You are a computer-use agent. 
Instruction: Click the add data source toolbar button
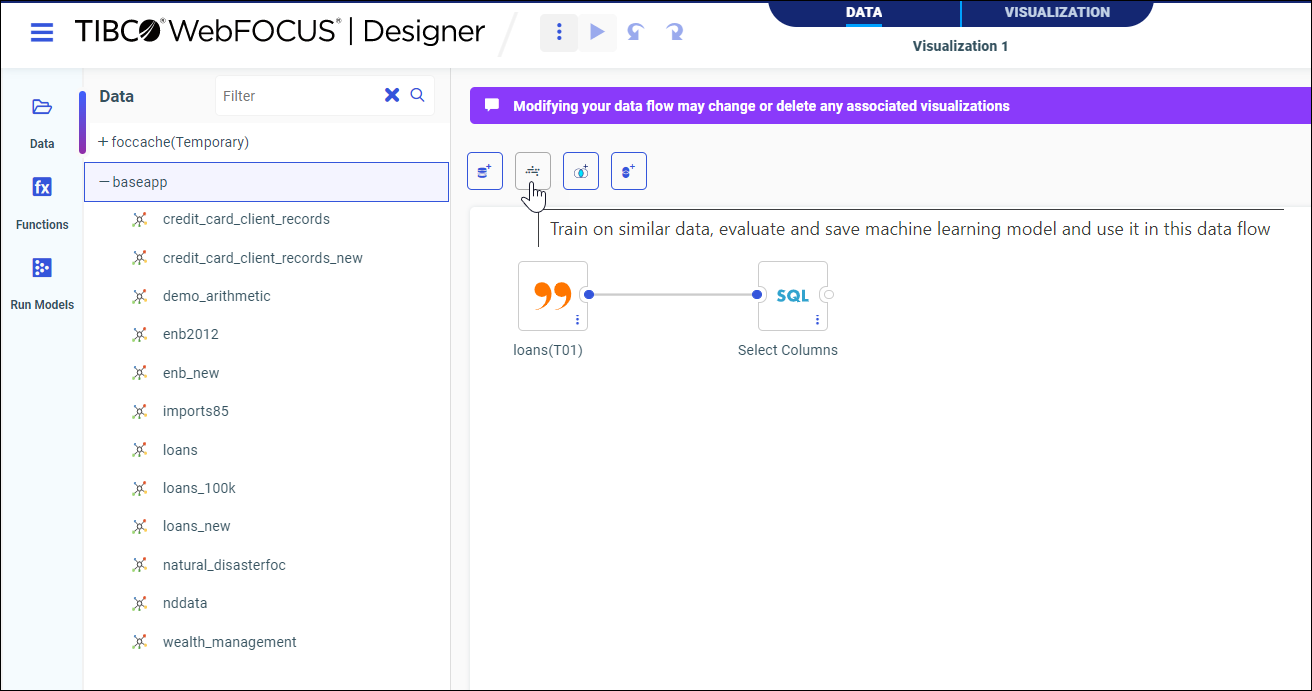pos(485,171)
